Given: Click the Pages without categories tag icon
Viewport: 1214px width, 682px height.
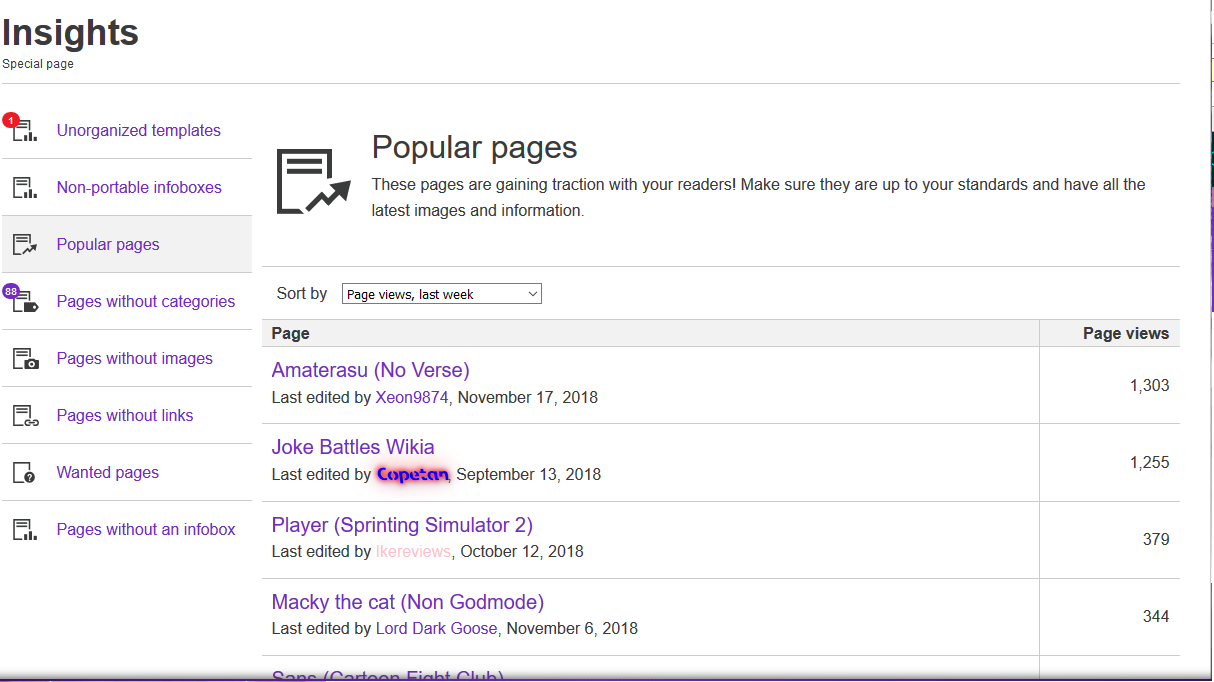Looking at the screenshot, I should [x=24, y=302].
